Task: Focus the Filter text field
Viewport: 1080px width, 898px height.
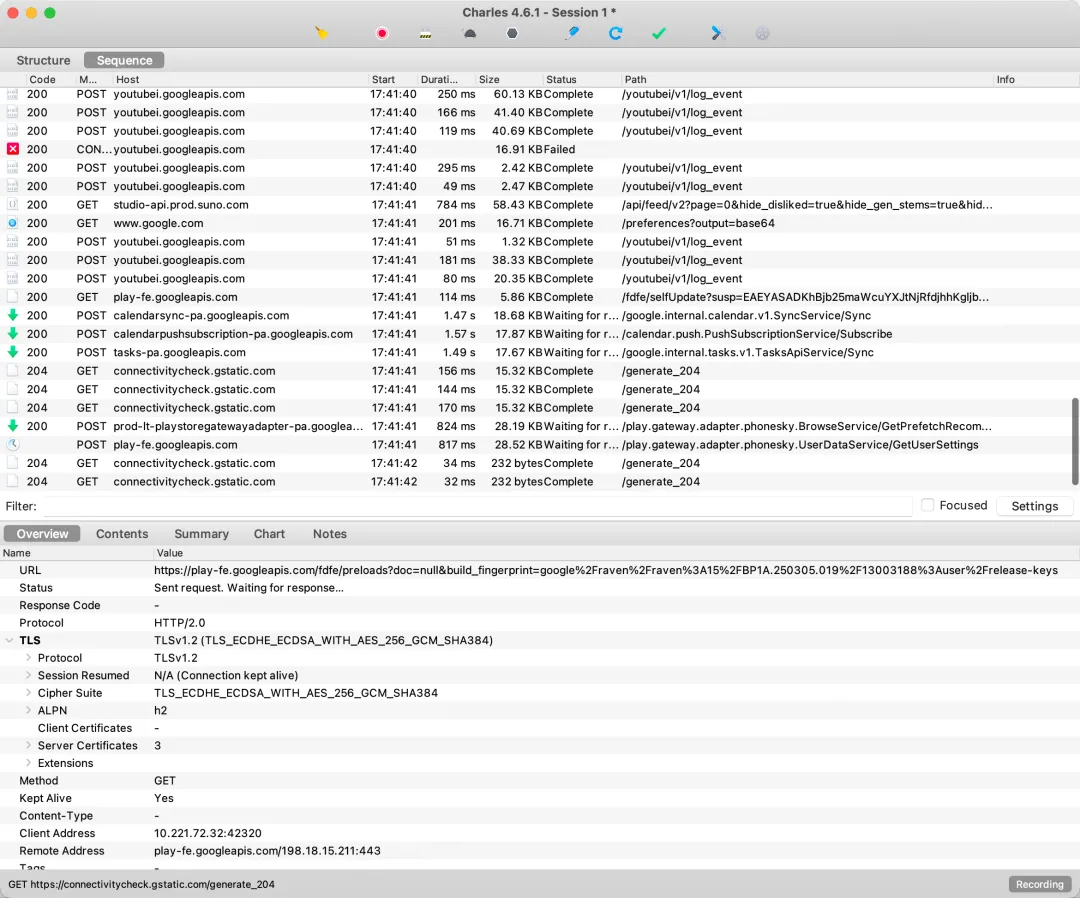Action: 478,506
